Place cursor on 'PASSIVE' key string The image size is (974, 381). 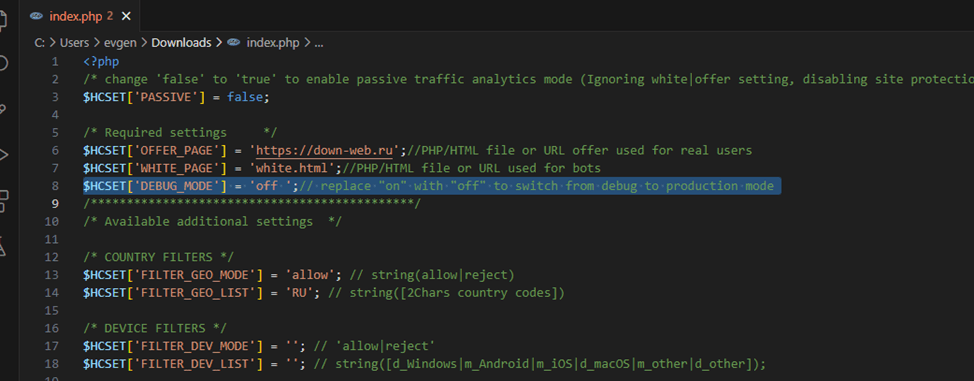click(166, 97)
